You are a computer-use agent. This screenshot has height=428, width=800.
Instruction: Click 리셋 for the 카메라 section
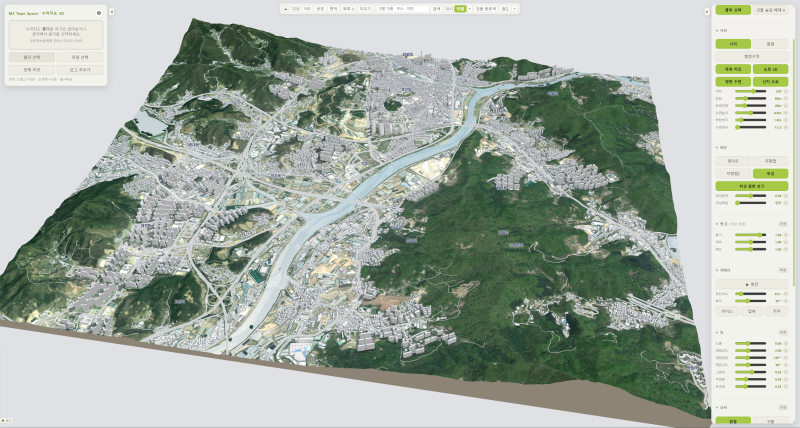pyautogui.click(x=783, y=270)
